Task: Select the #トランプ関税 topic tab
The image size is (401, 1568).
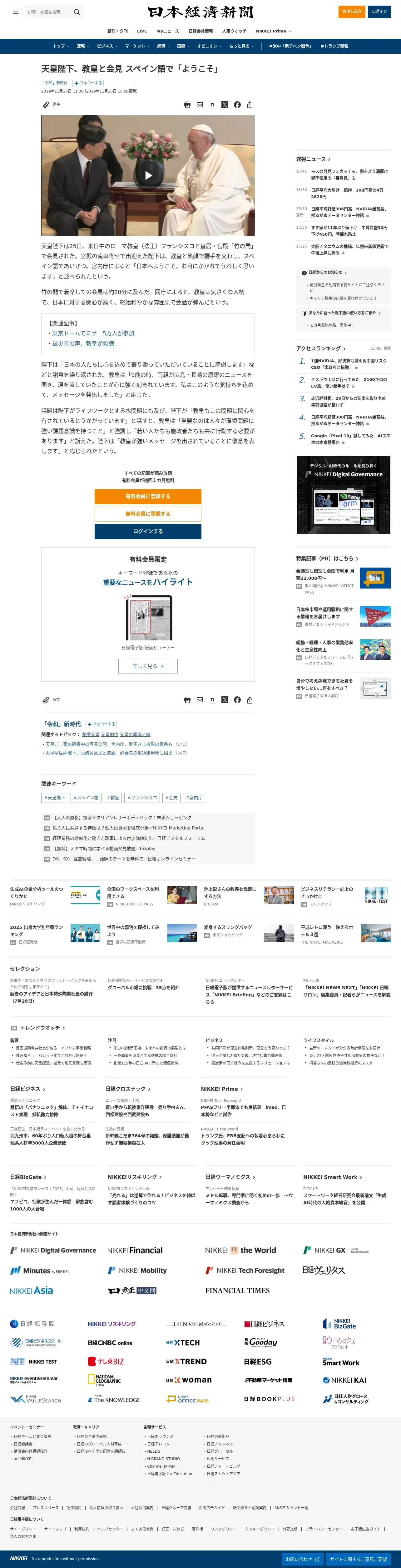Action: click(335, 46)
